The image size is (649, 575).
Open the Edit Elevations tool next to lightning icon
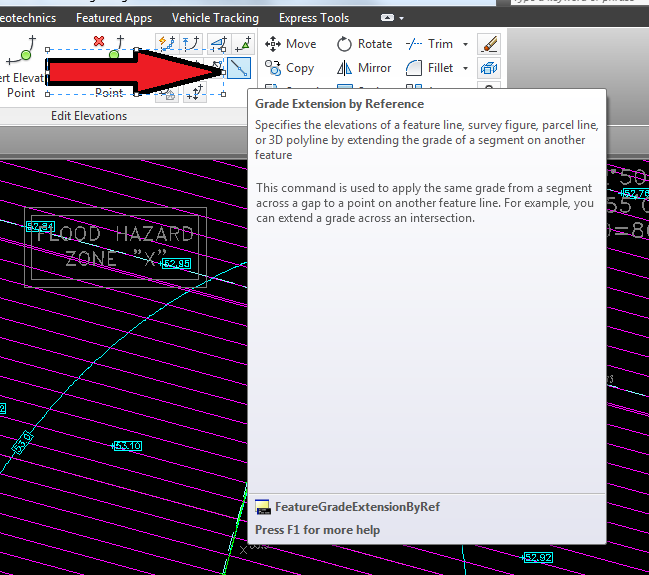(x=191, y=43)
